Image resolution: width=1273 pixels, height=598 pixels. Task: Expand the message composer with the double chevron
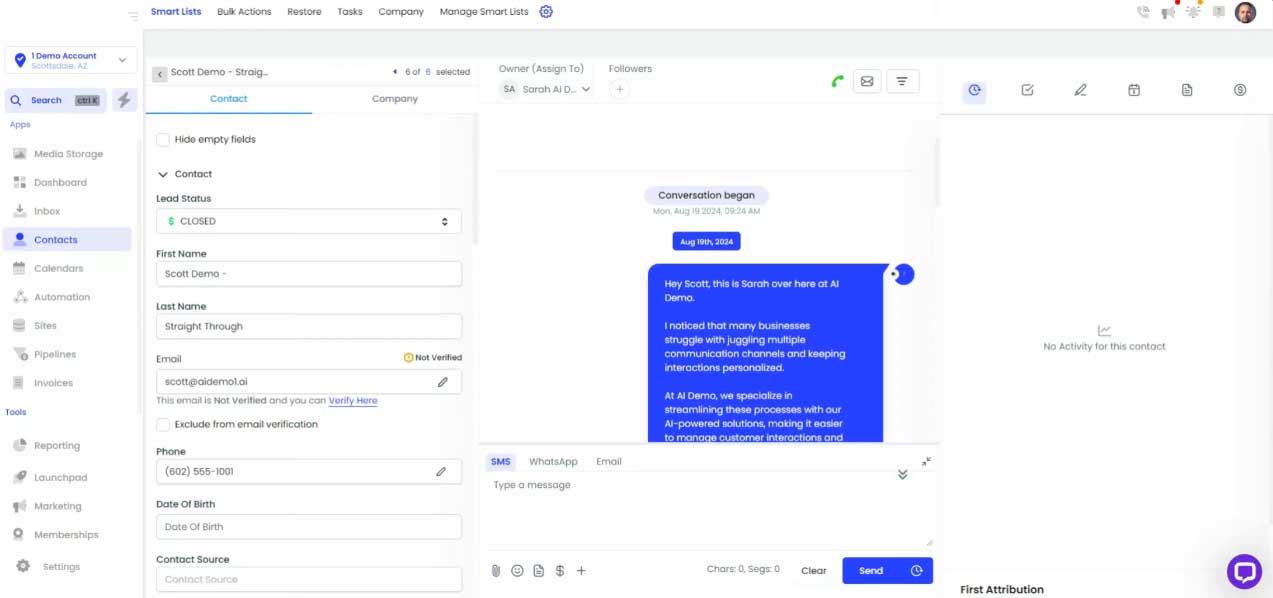902,475
